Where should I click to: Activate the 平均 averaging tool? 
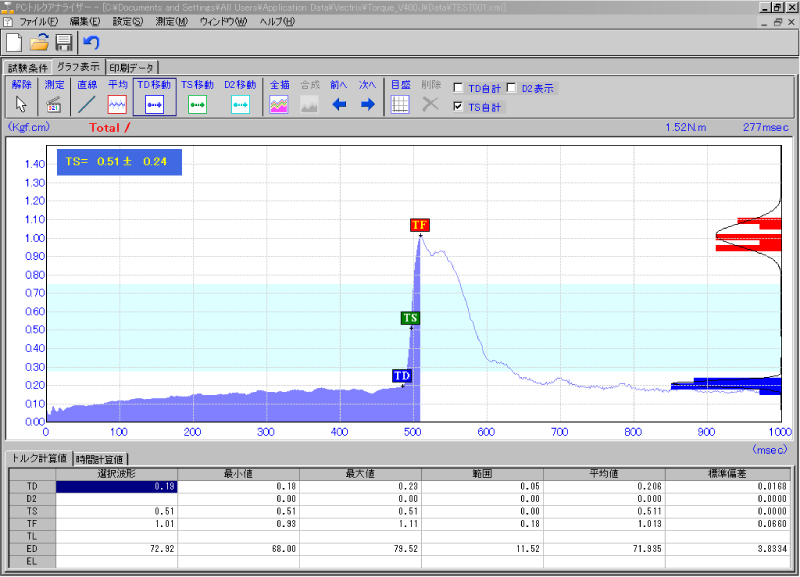117,103
